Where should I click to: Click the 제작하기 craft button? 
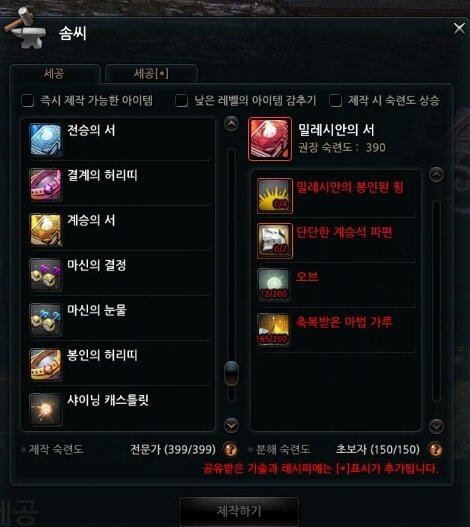coord(239,511)
